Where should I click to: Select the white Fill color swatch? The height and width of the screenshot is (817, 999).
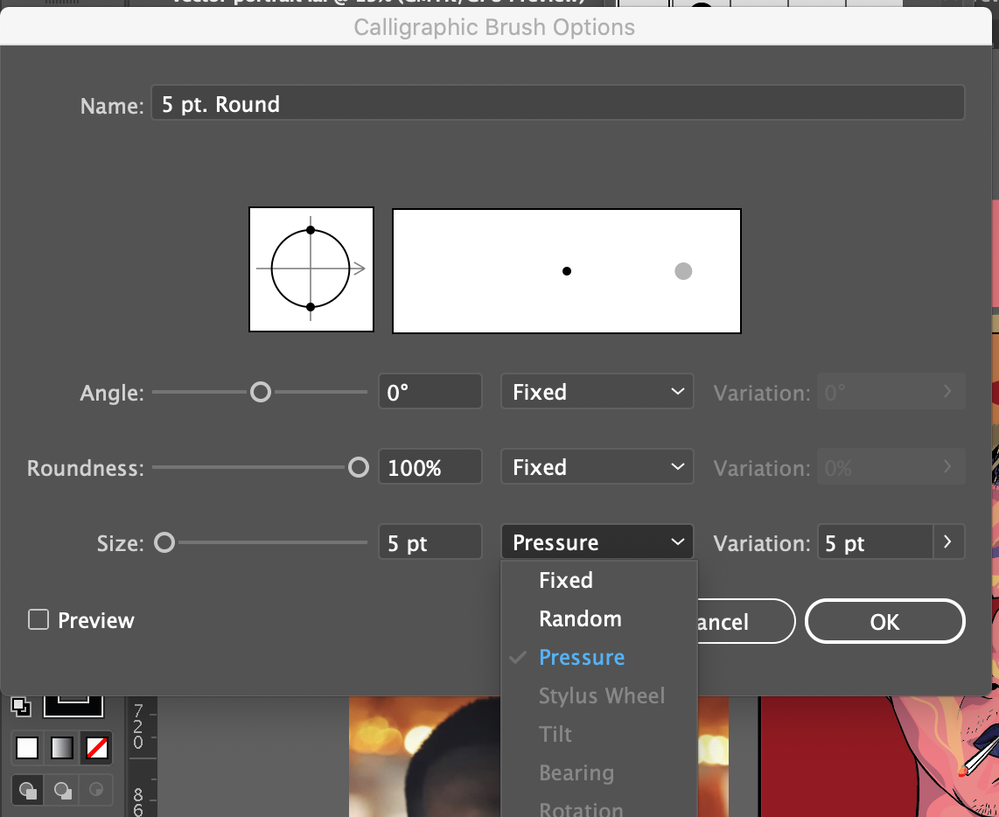pyautogui.click(x=26, y=747)
